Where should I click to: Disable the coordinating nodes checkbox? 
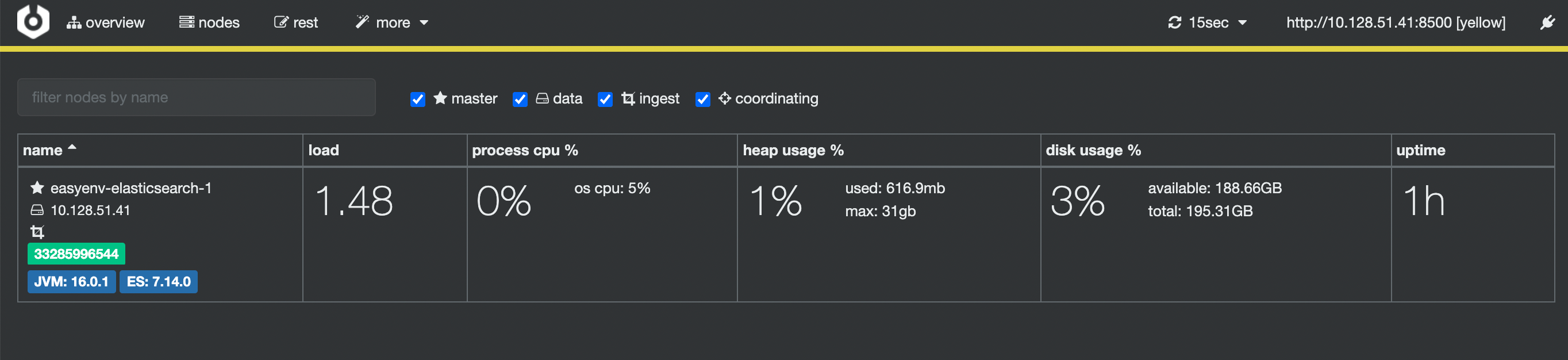coord(702,99)
